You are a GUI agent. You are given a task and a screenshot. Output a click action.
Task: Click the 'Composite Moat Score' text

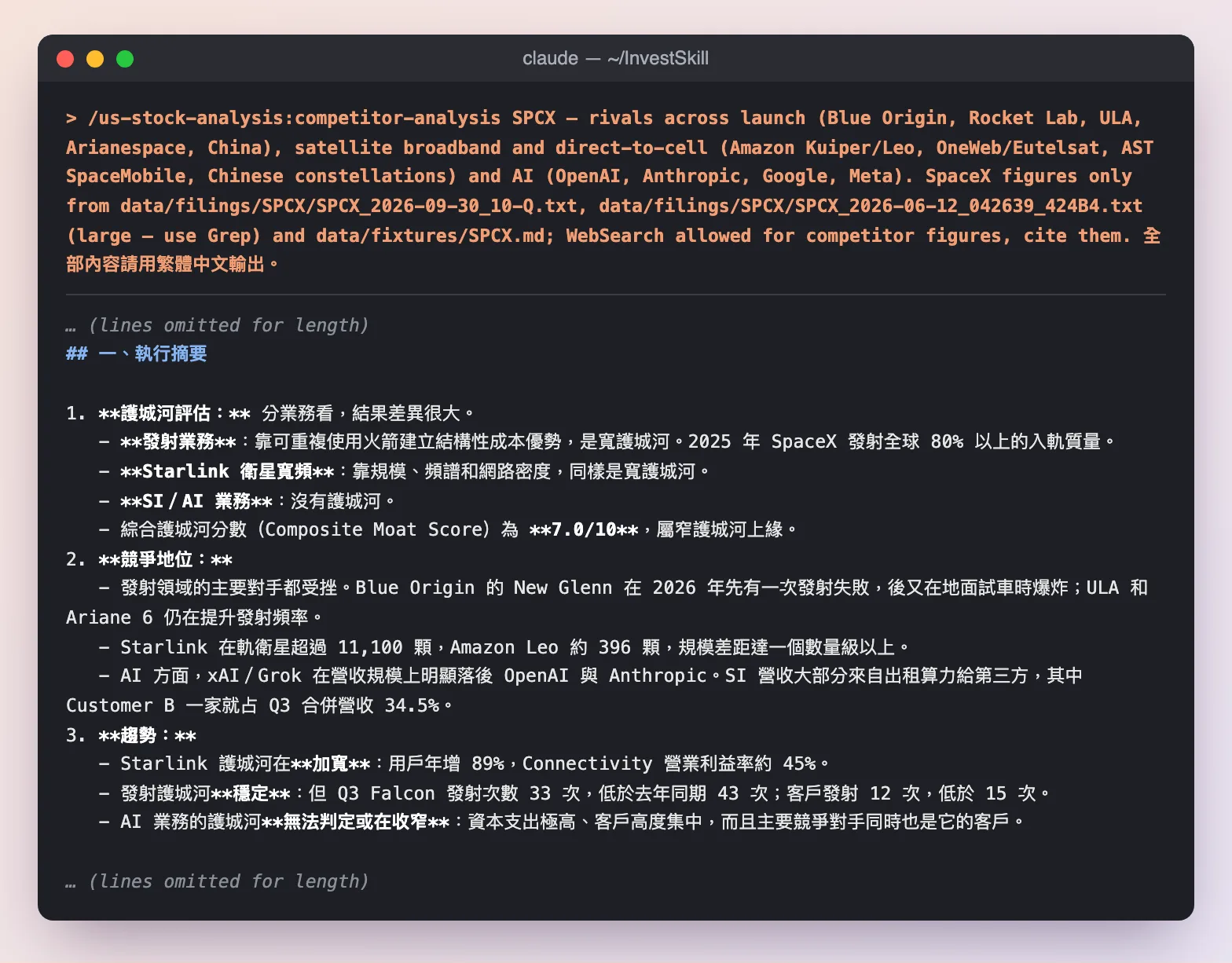[x=372, y=529]
